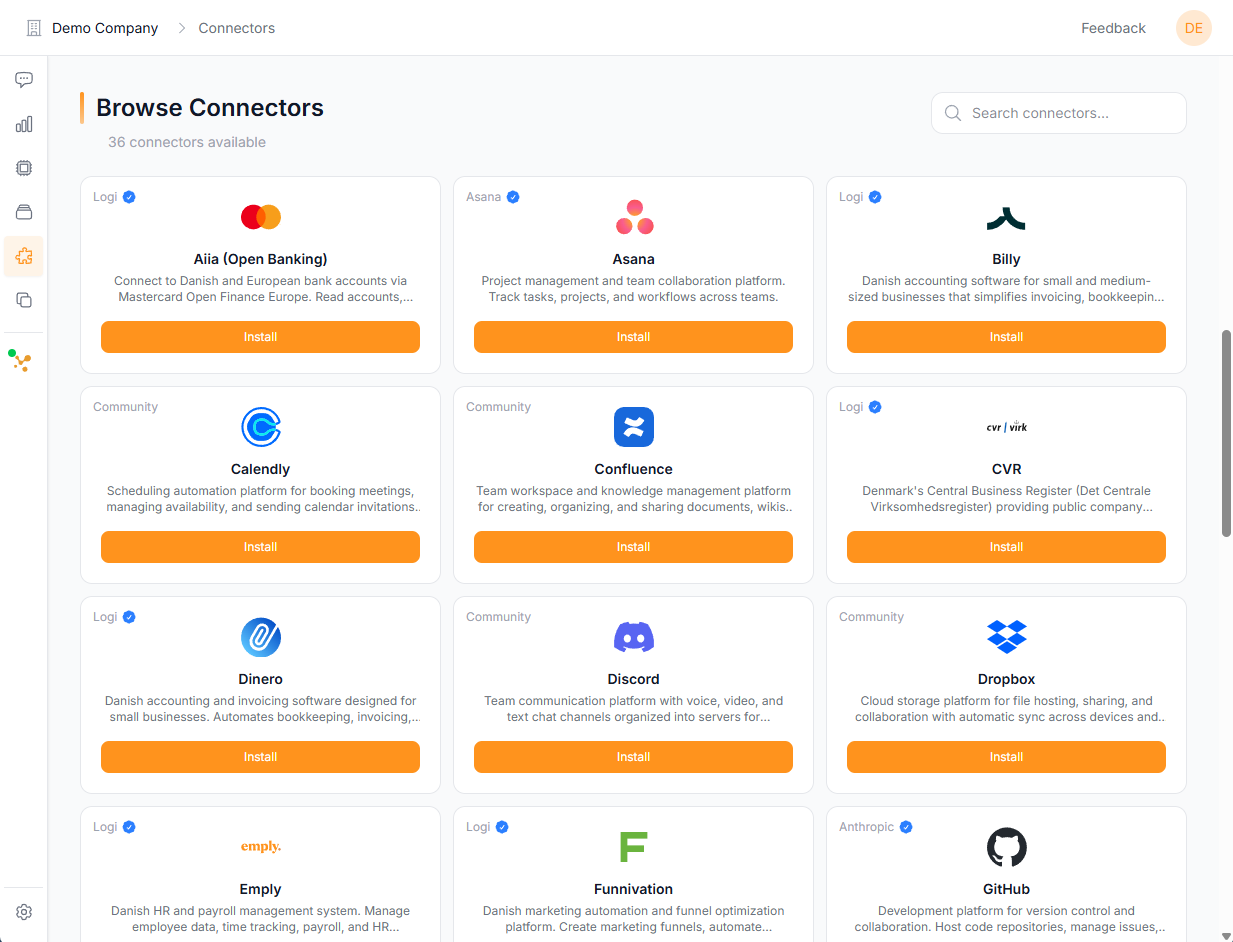
Task: Focus the Search connectors input field
Action: [1070, 113]
